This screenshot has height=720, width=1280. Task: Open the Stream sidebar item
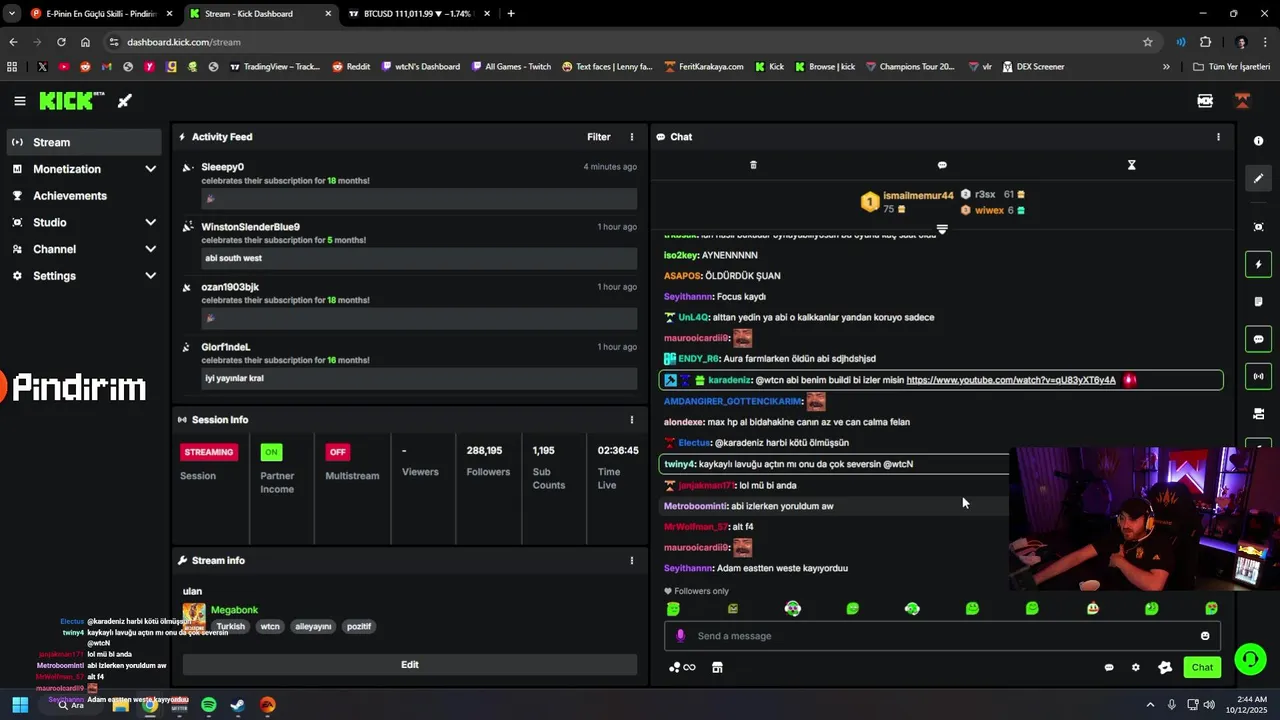84,142
